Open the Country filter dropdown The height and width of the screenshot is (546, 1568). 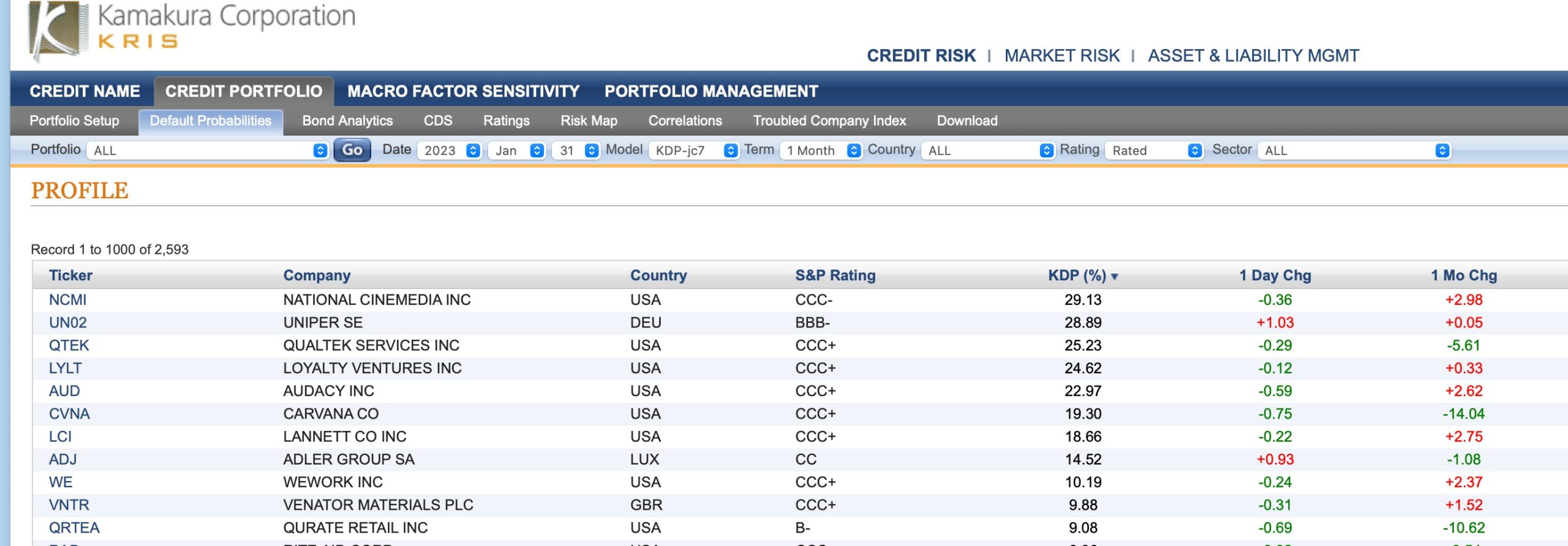987,151
